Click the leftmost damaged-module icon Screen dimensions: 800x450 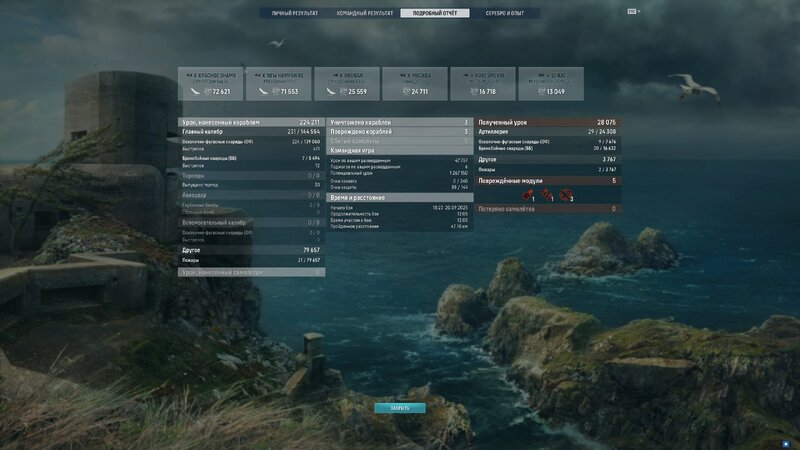(527, 195)
